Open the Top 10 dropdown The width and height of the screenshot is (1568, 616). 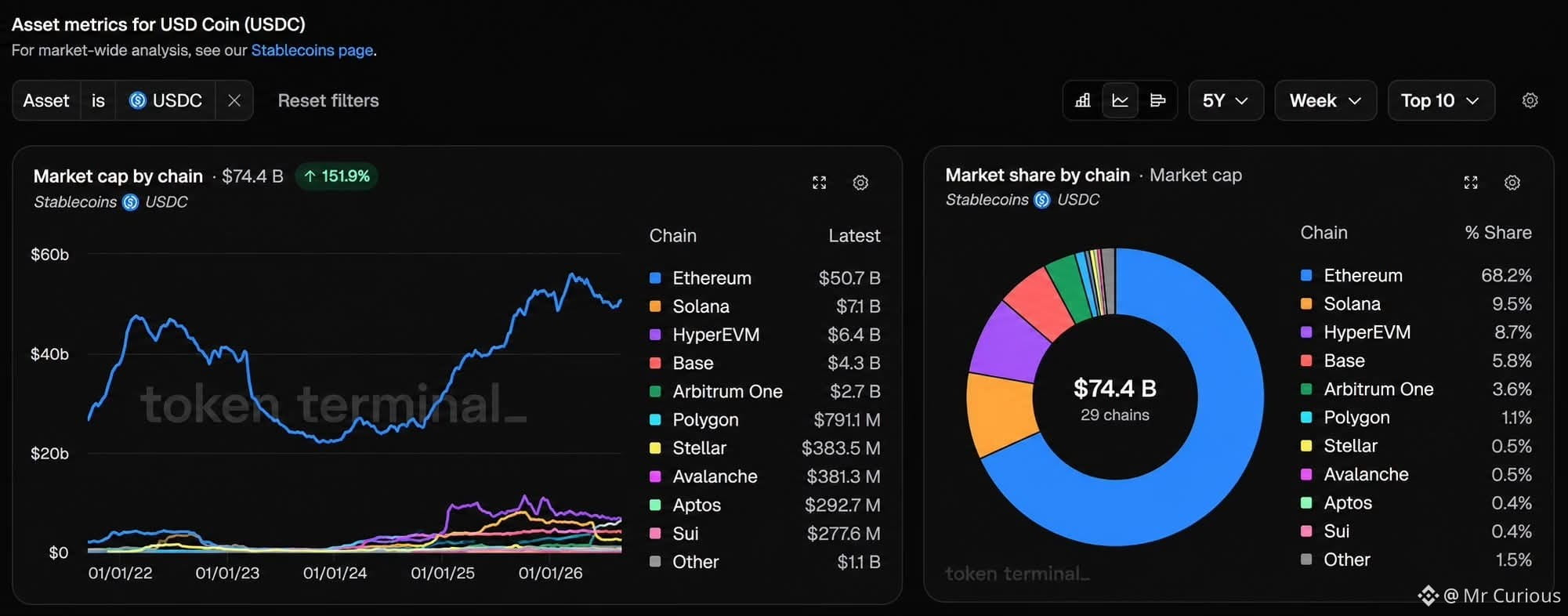(x=1440, y=100)
